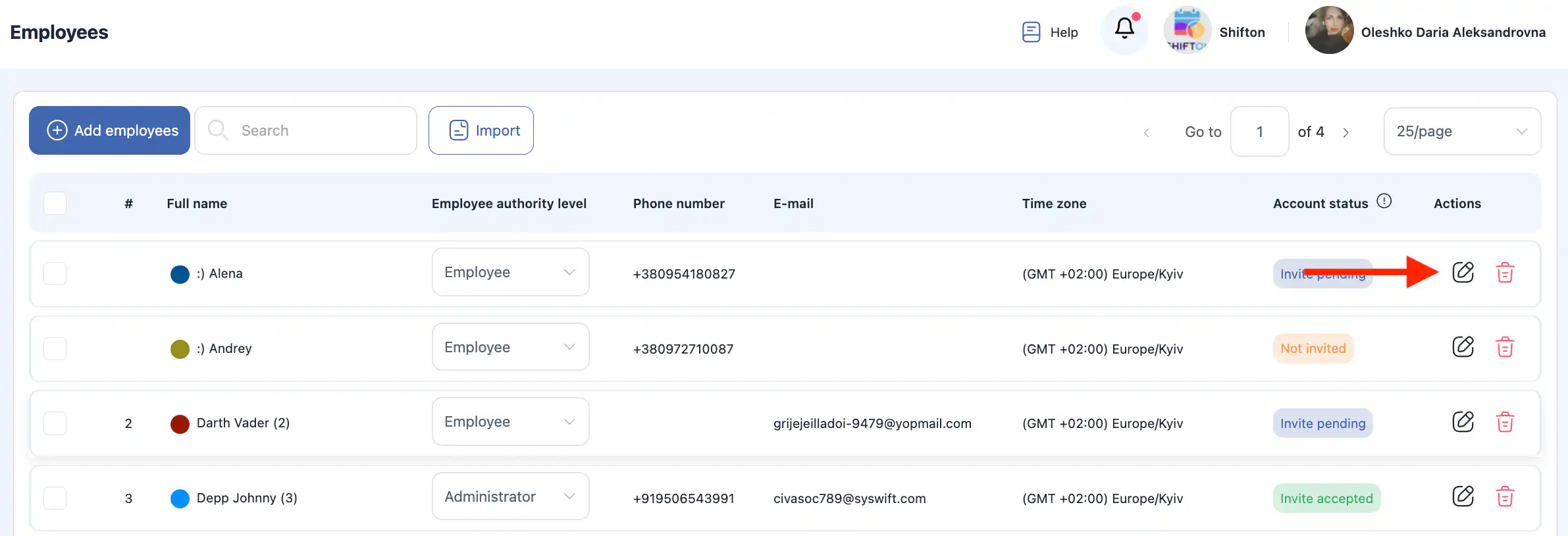This screenshot has height=536, width=1568.
Task: Expand Depp Johnny's Administrator dropdown
Action: click(x=510, y=496)
